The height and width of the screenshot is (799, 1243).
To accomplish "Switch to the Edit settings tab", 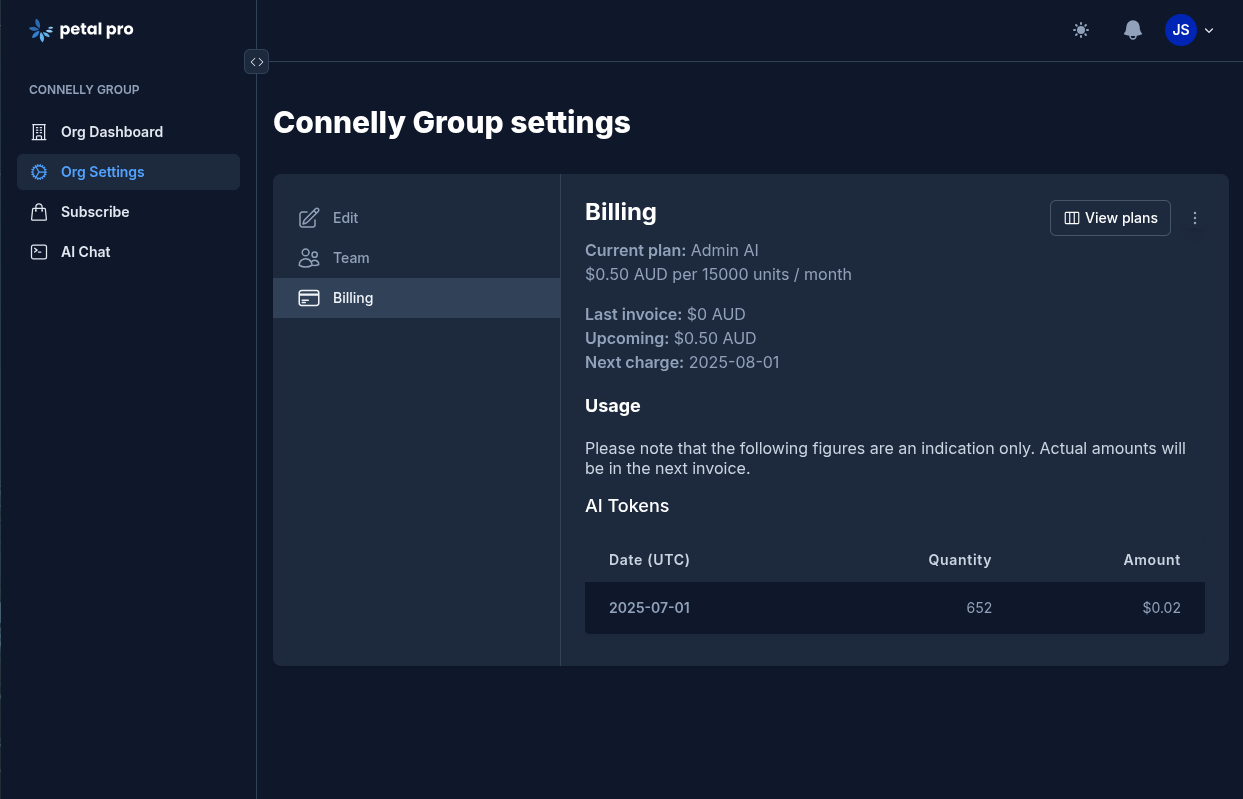I will coord(345,218).
